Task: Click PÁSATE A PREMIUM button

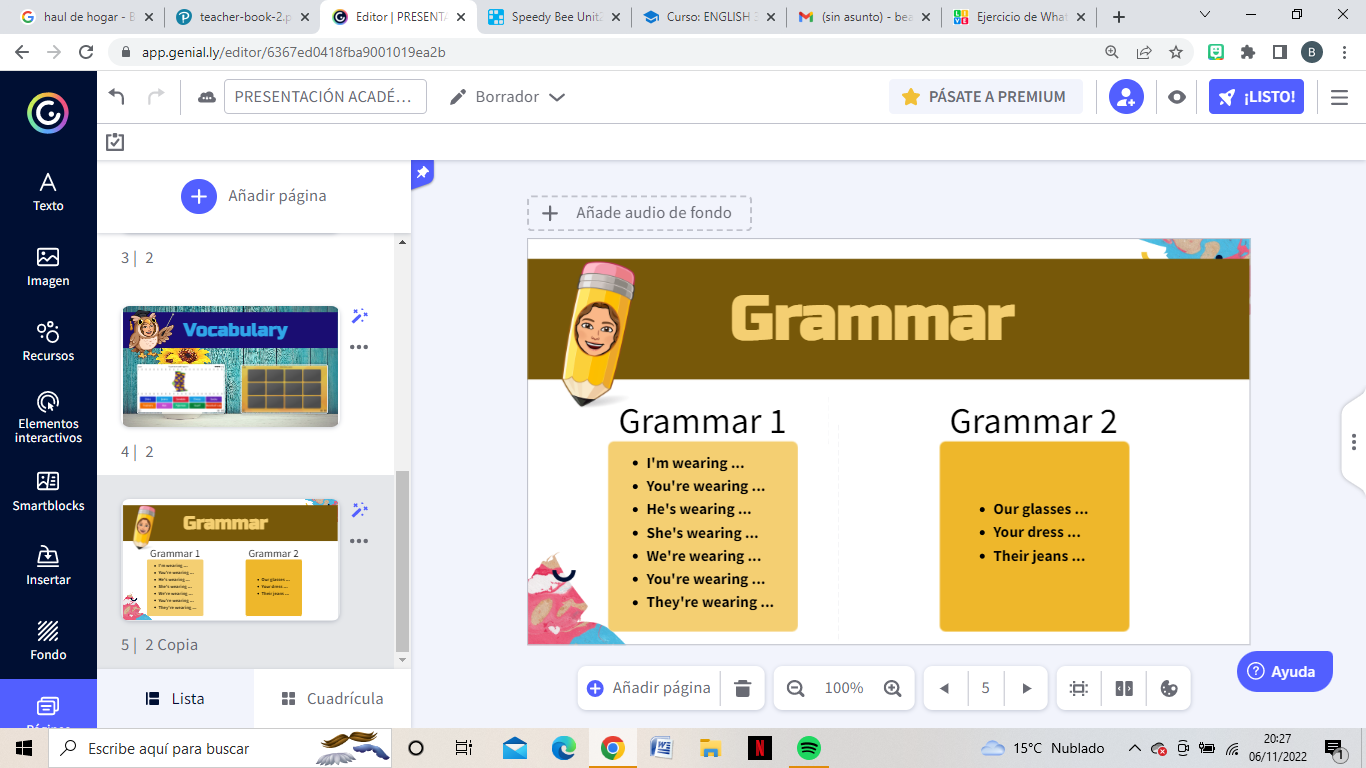Action: point(985,97)
